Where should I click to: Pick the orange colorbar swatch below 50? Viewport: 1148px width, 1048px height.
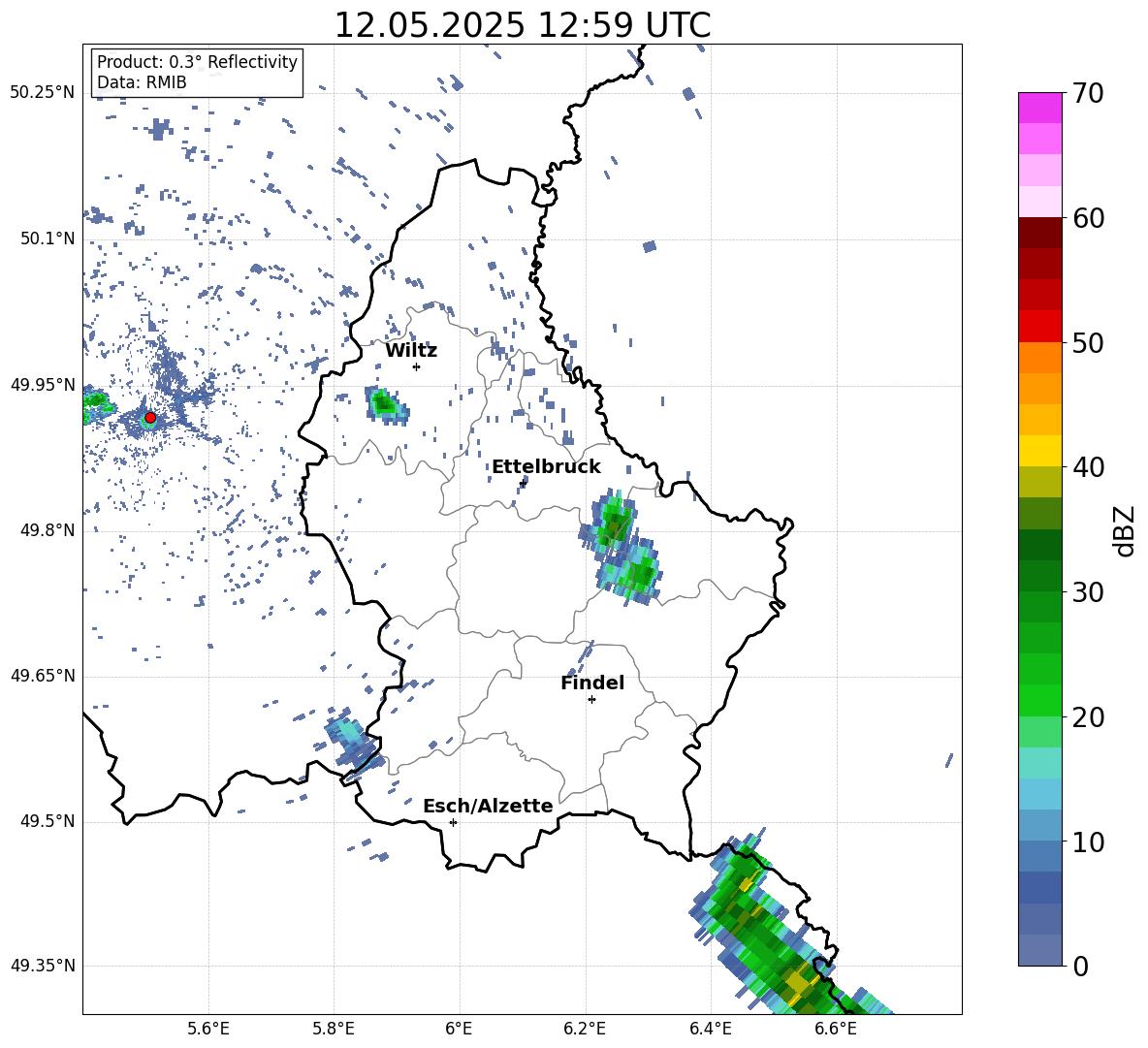[1039, 358]
